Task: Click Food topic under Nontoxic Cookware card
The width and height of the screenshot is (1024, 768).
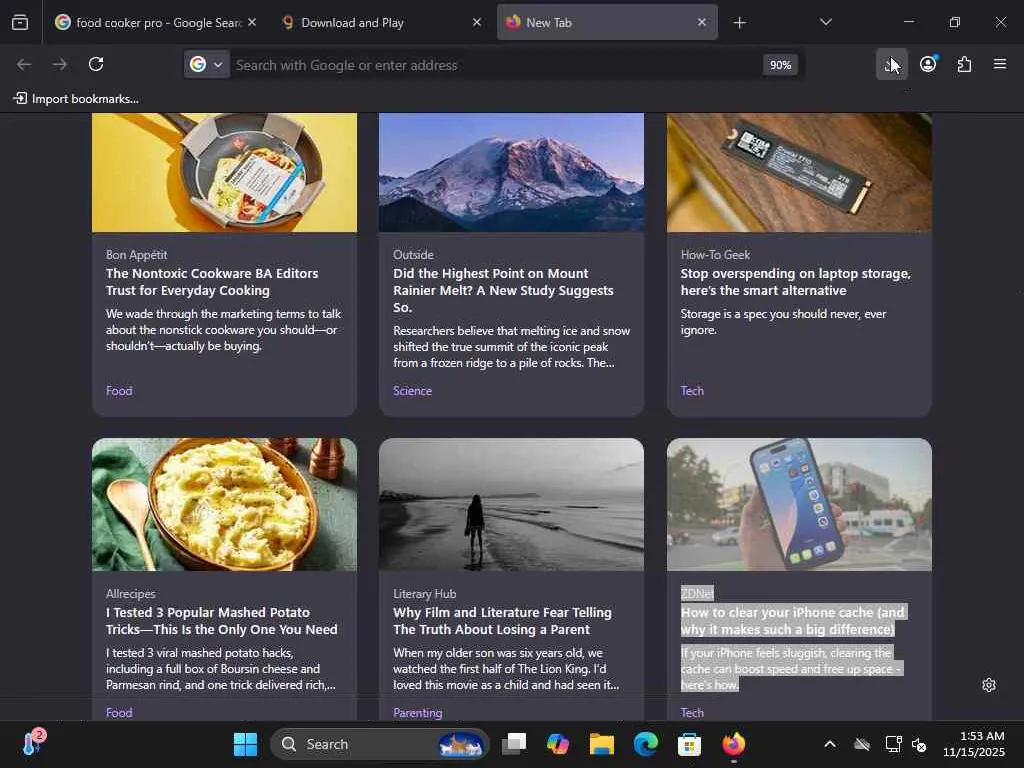Action: 119,391
